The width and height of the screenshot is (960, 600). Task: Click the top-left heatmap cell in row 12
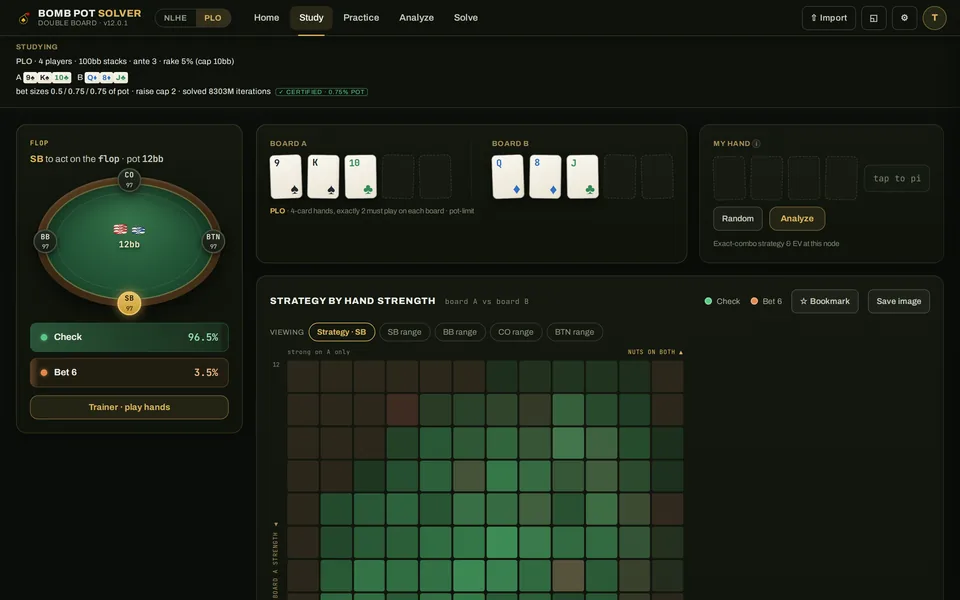(303, 376)
